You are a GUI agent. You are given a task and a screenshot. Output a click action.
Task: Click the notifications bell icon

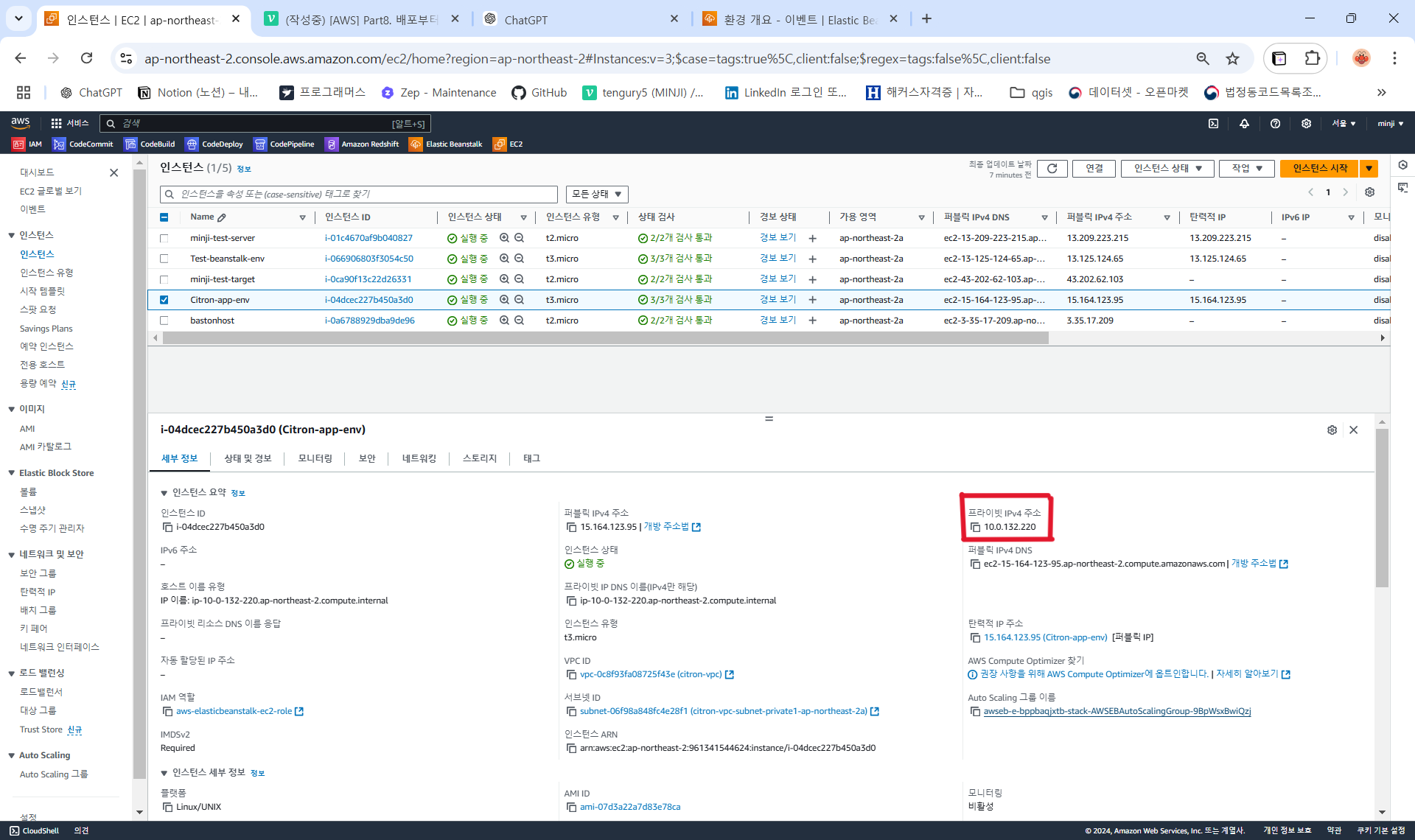pyautogui.click(x=1244, y=124)
